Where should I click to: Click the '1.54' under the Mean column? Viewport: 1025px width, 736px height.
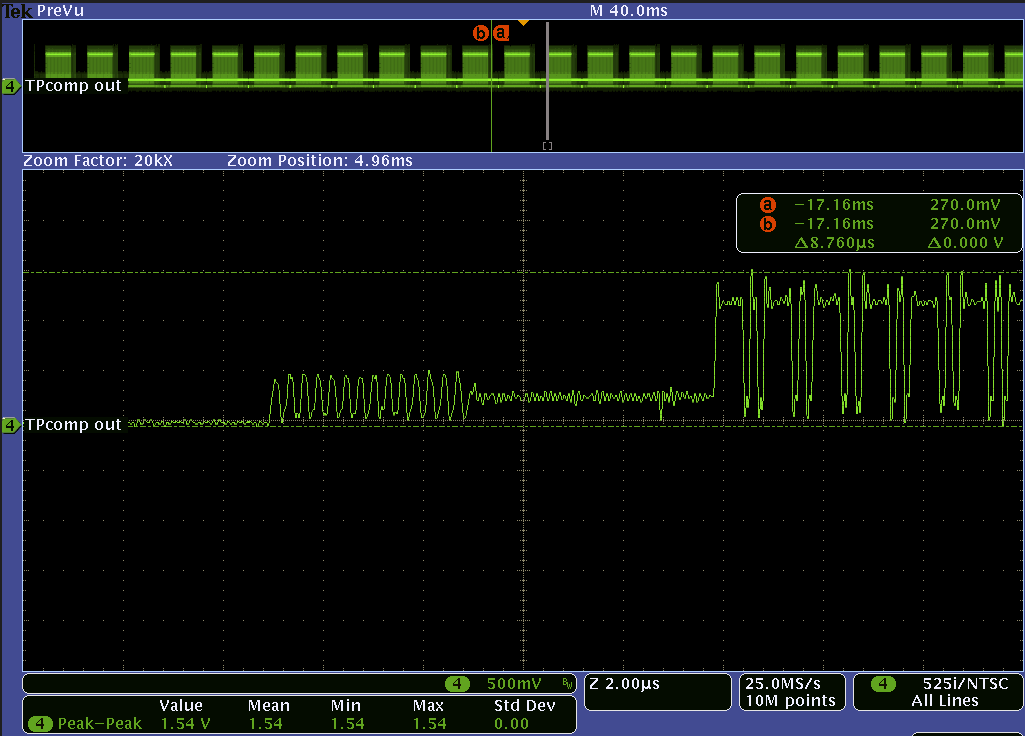265,724
